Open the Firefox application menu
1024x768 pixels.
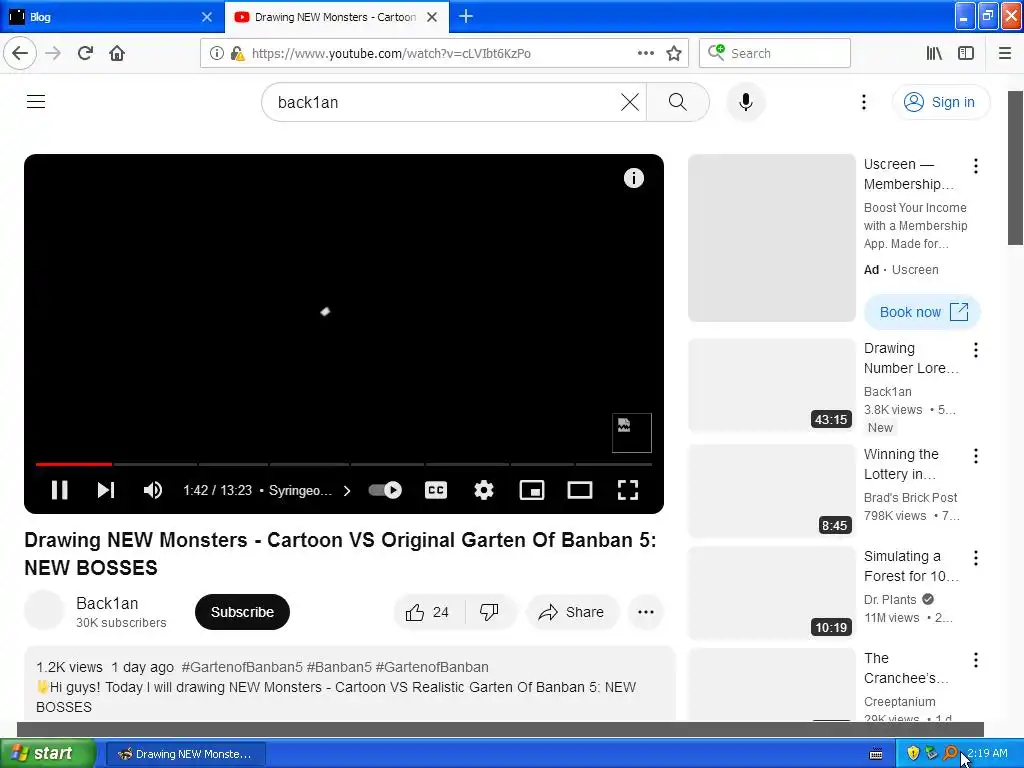tap(1005, 53)
